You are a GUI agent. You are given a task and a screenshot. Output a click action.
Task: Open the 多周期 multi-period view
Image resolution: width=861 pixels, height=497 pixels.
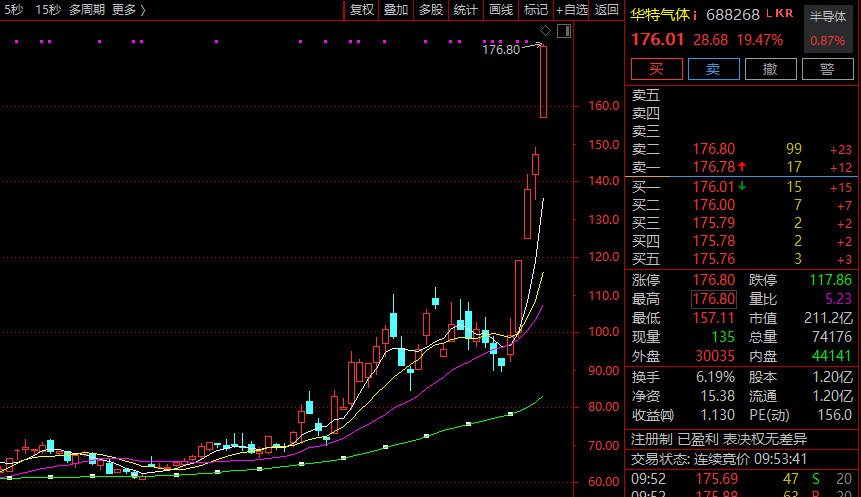(88, 10)
